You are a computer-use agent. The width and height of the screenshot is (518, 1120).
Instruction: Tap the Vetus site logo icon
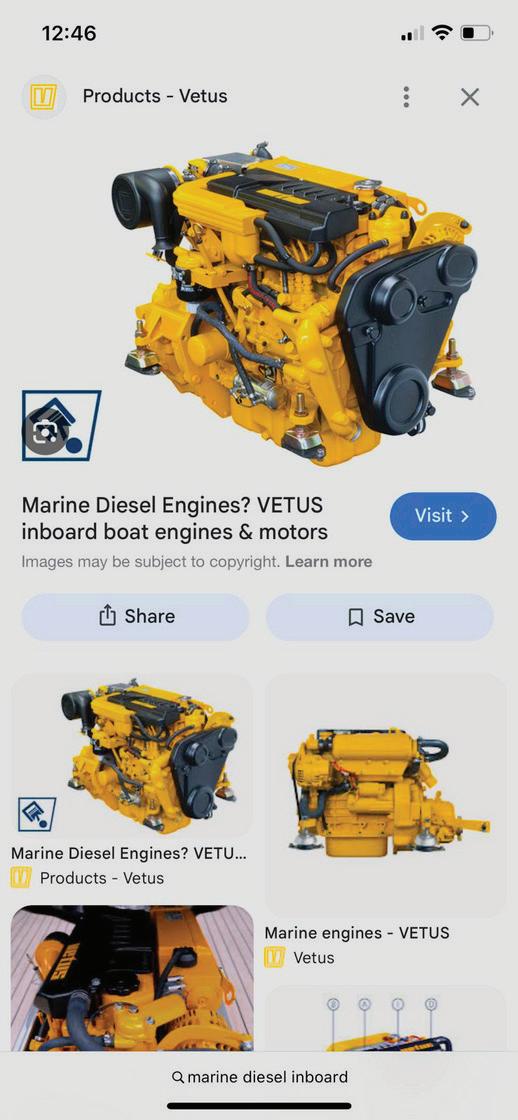44,96
